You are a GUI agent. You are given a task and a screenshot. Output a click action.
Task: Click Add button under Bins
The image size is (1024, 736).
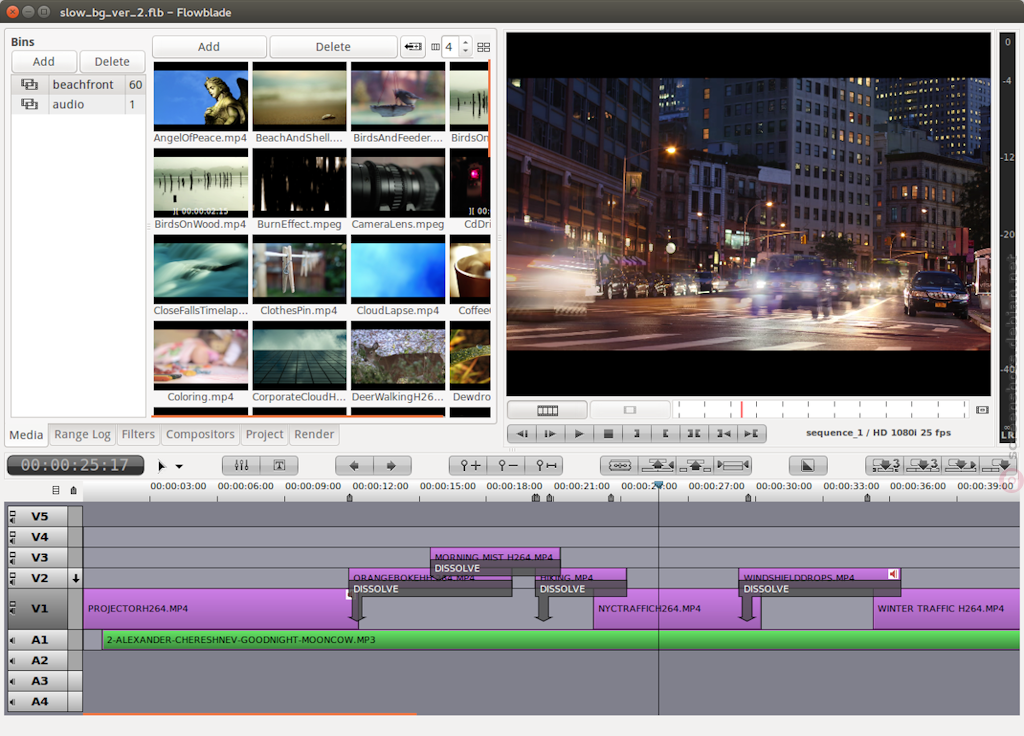pyautogui.click(x=44, y=61)
